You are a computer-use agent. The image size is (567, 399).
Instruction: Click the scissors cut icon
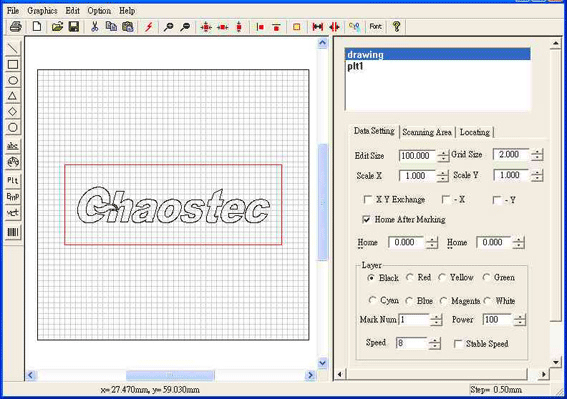coord(95,27)
